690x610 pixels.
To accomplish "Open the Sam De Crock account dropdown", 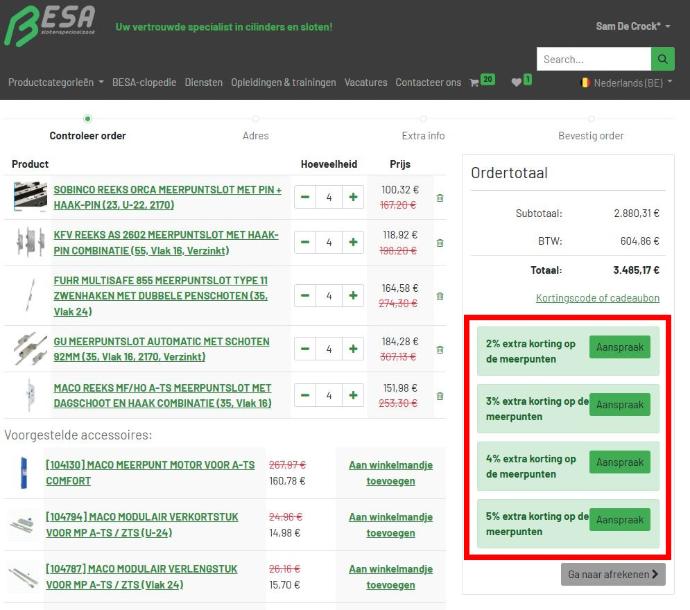I will (x=634, y=26).
